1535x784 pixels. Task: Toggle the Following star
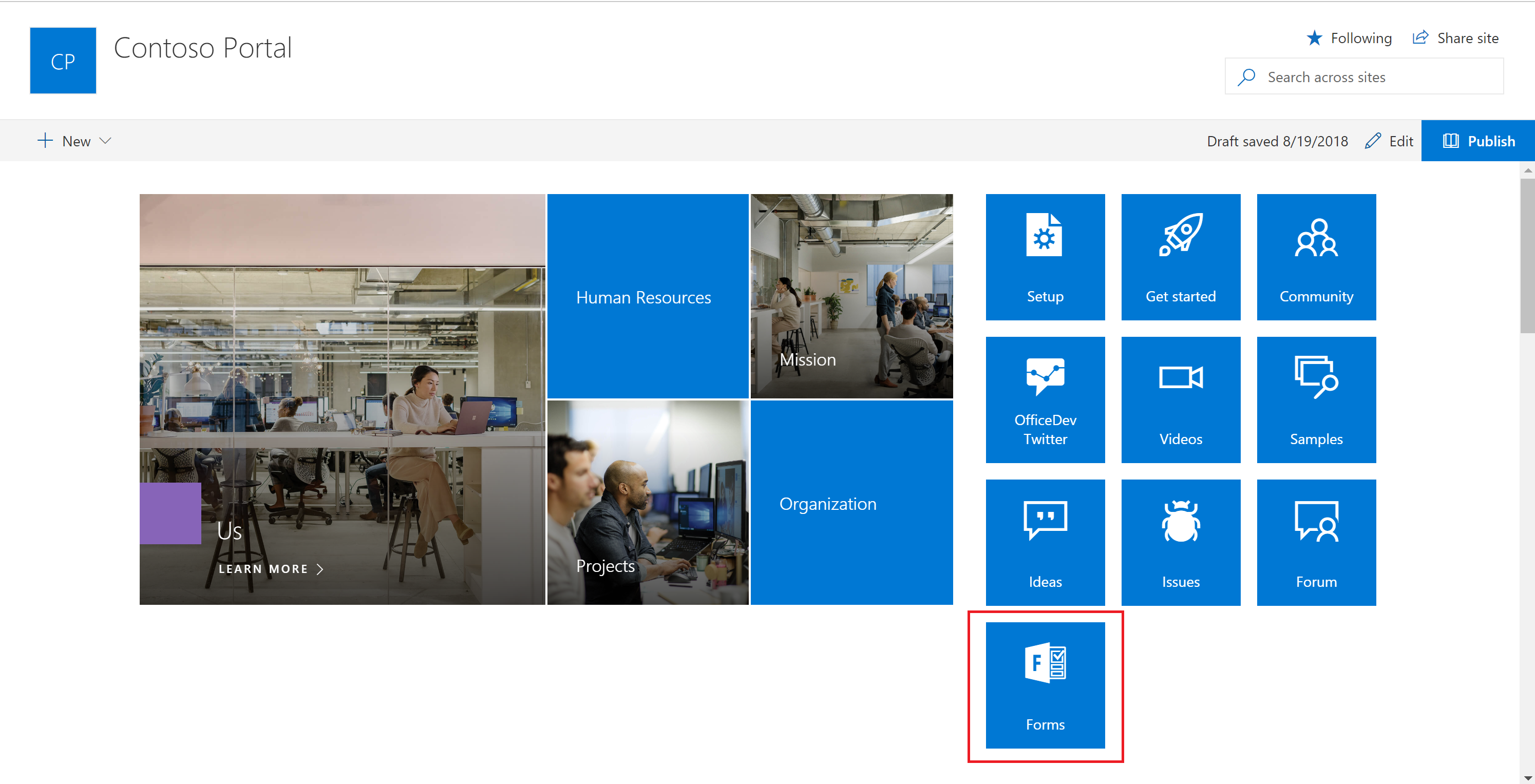coord(1314,38)
